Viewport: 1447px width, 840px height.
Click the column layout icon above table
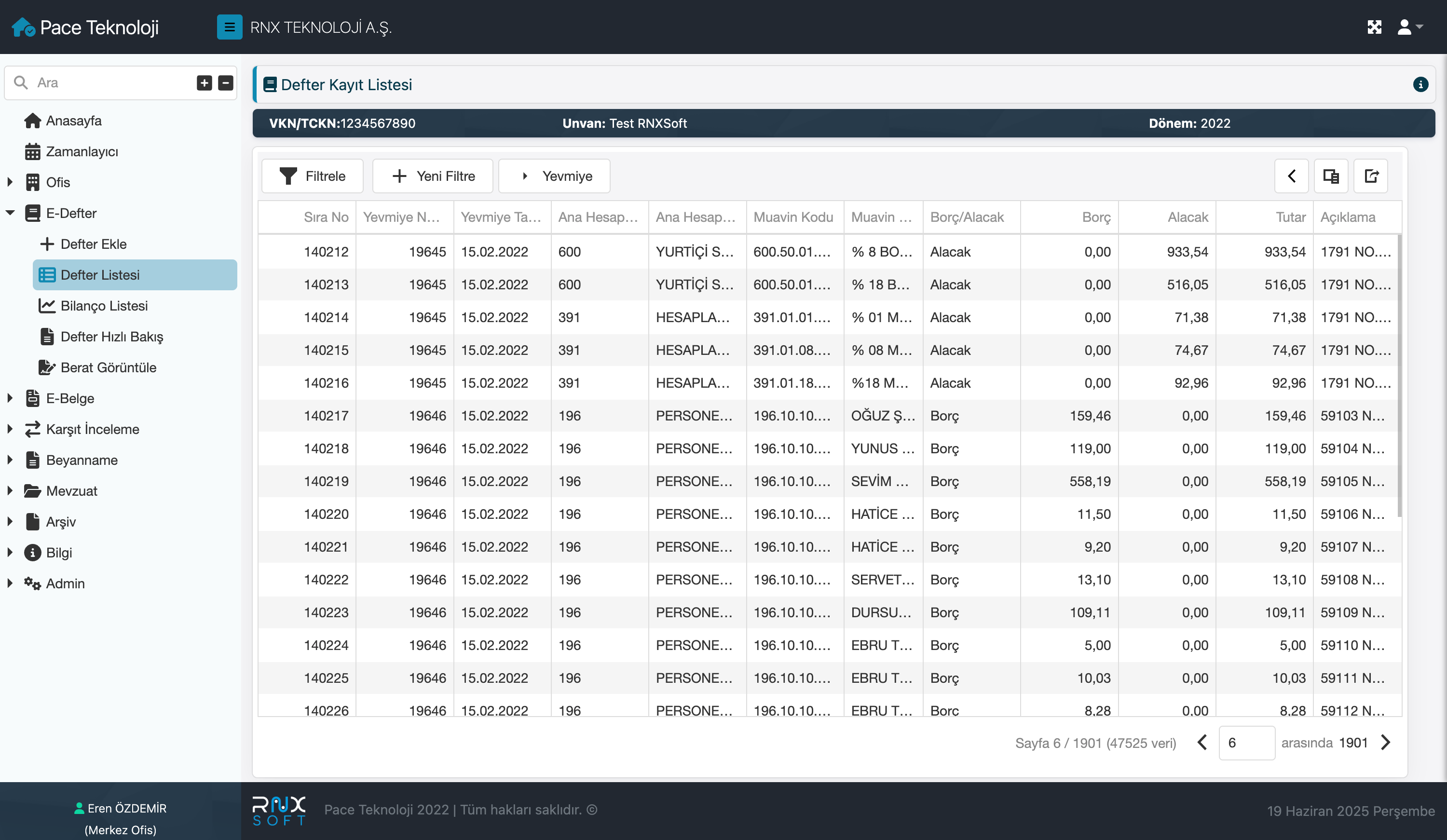click(x=1330, y=176)
